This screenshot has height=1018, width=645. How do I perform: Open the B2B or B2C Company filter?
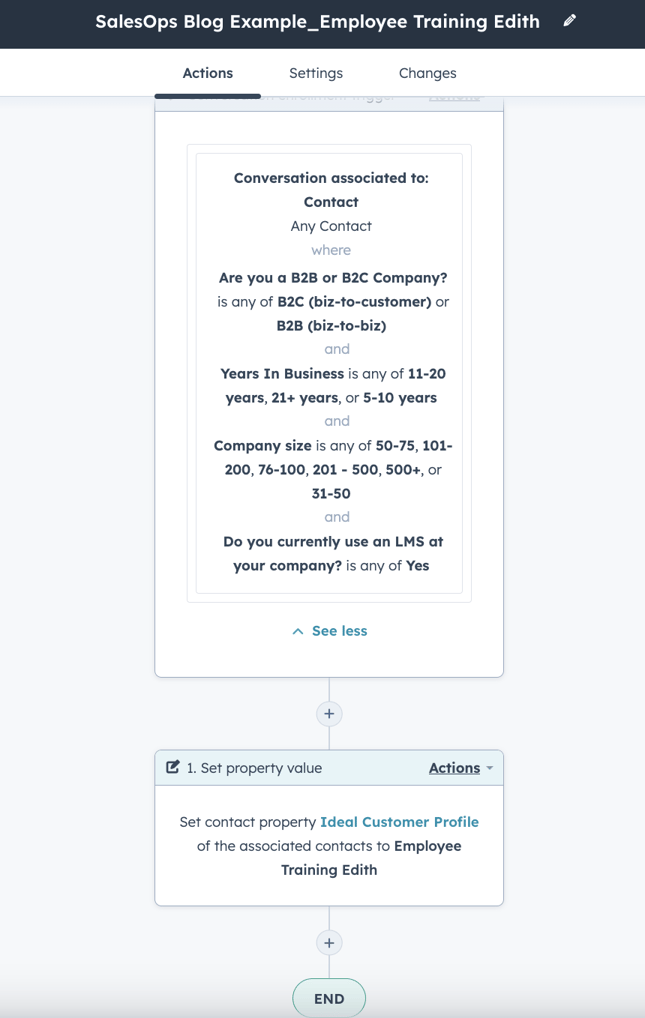(333, 301)
